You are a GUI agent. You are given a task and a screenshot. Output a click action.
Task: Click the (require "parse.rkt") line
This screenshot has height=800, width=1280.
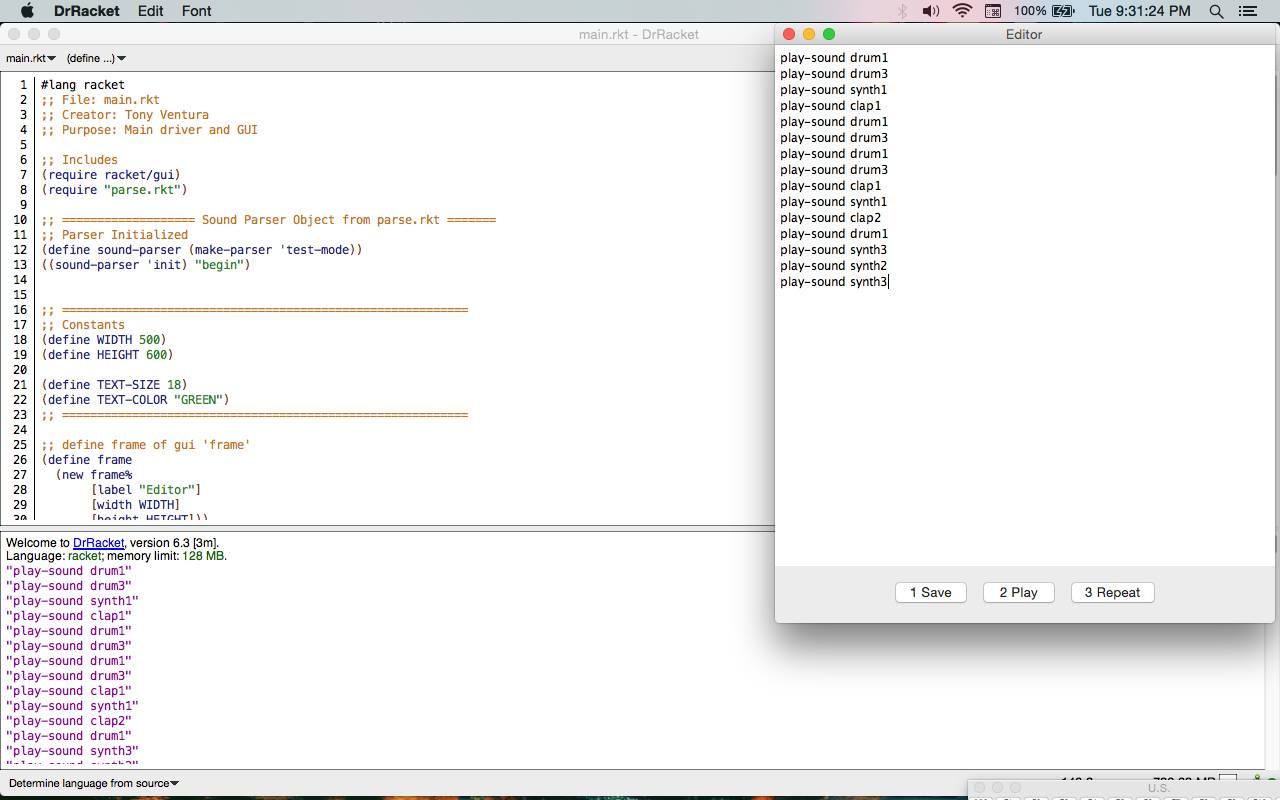(x=114, y=190)
